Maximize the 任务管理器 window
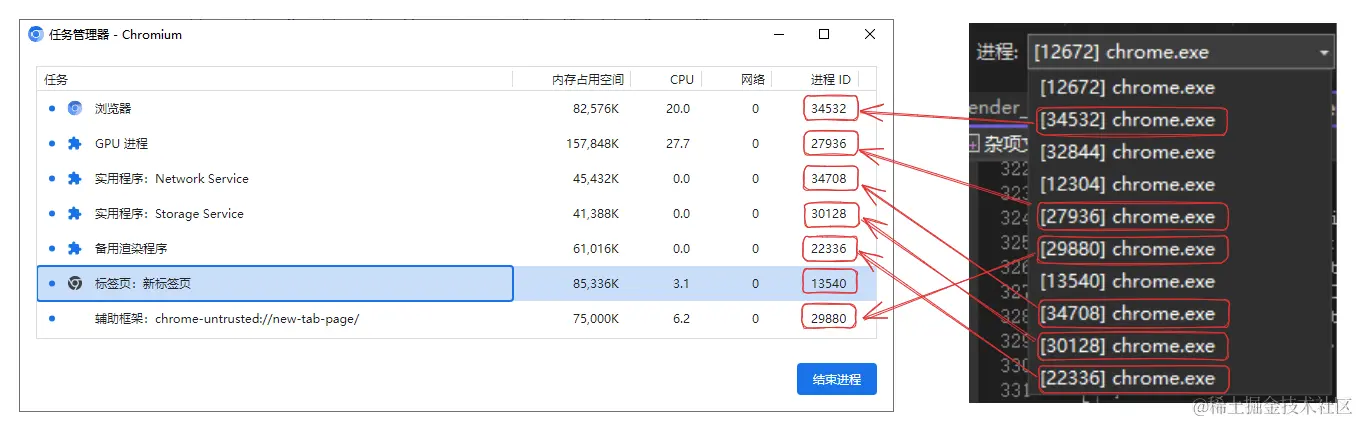The height and width of the screenshot is (423, 1359). pyautogui.click(x=824, y=34)
